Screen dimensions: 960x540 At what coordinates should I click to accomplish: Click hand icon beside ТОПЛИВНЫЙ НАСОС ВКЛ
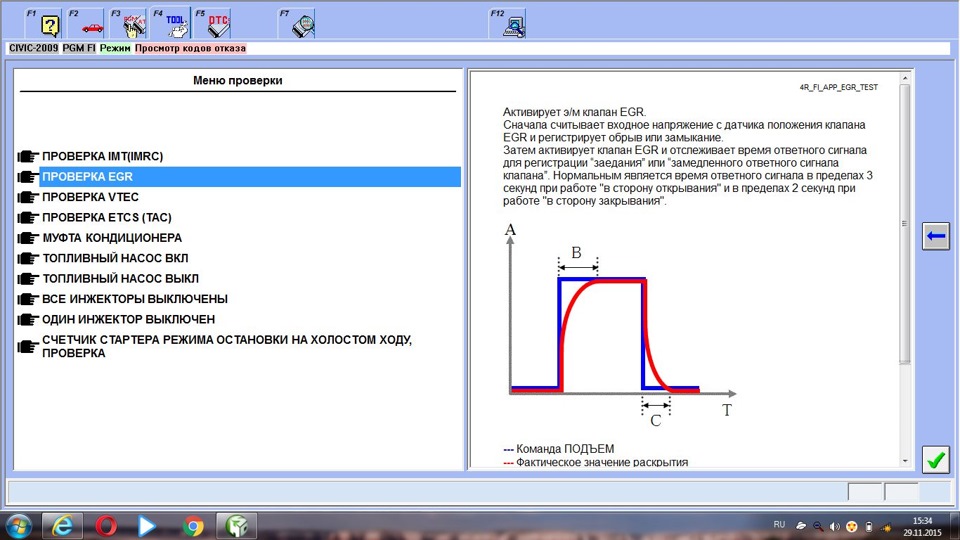tap(28, 258)
